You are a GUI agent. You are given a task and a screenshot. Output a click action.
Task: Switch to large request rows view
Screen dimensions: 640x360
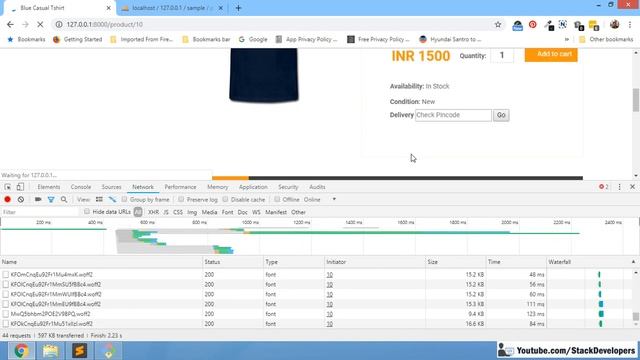coord(99,199)
